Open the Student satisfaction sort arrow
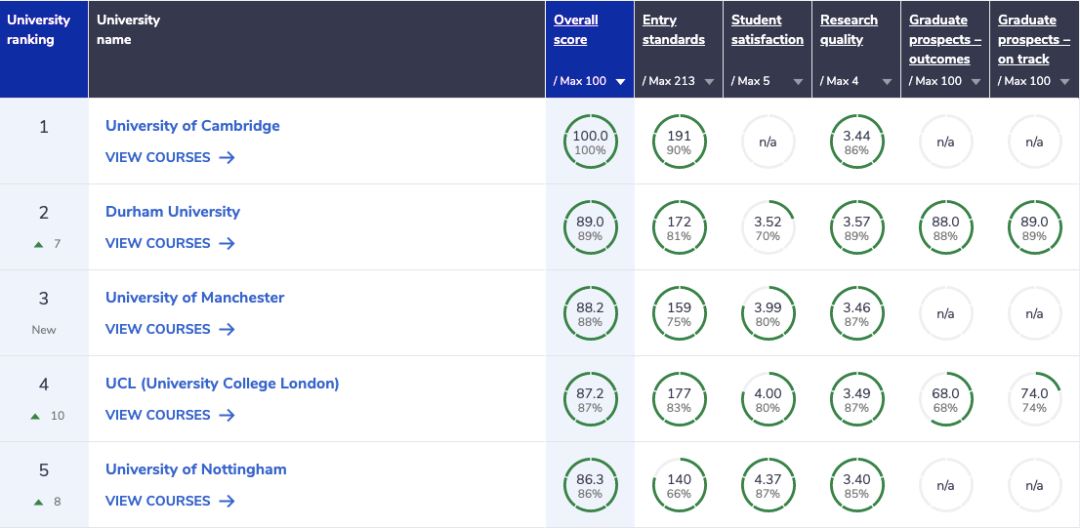 [798, 82]
